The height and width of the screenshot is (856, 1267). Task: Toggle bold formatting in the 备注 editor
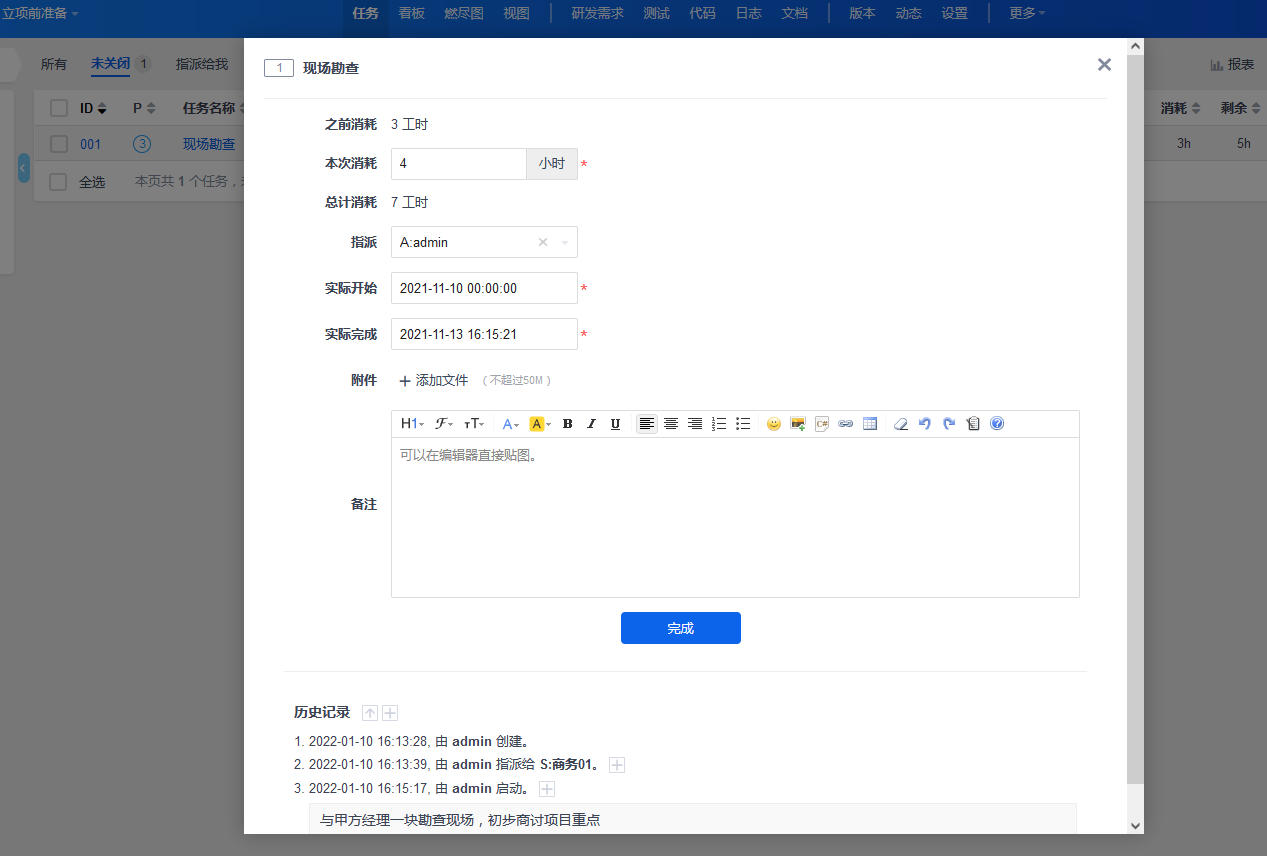[567, 424]
